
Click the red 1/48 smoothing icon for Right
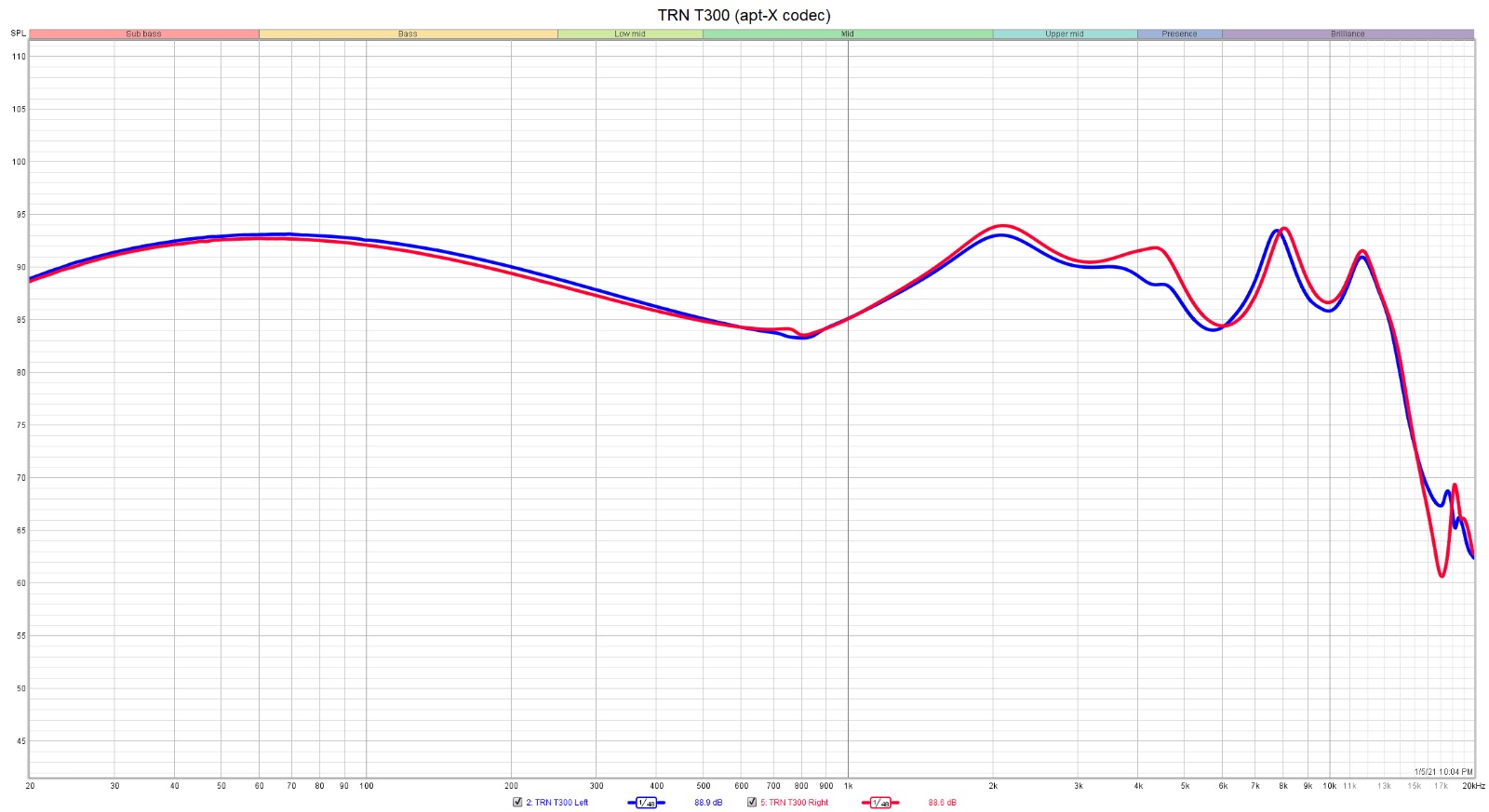879,803
